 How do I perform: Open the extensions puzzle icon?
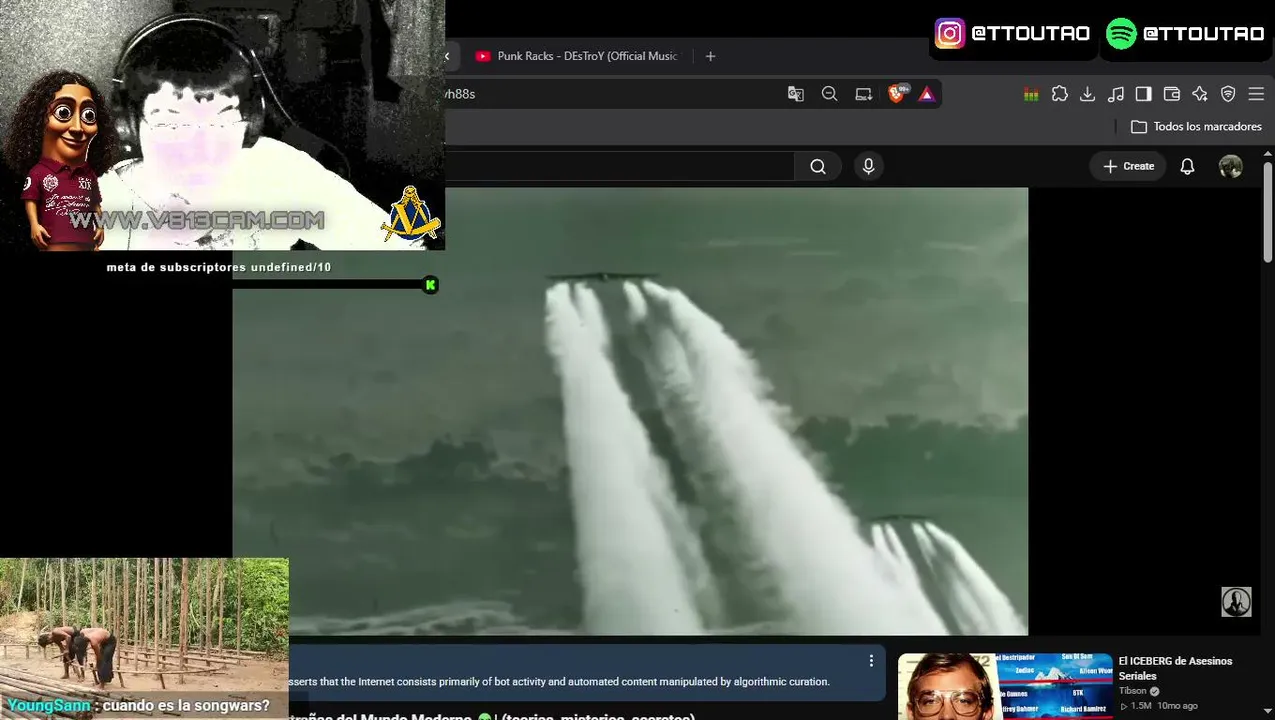click(1060, 94)
